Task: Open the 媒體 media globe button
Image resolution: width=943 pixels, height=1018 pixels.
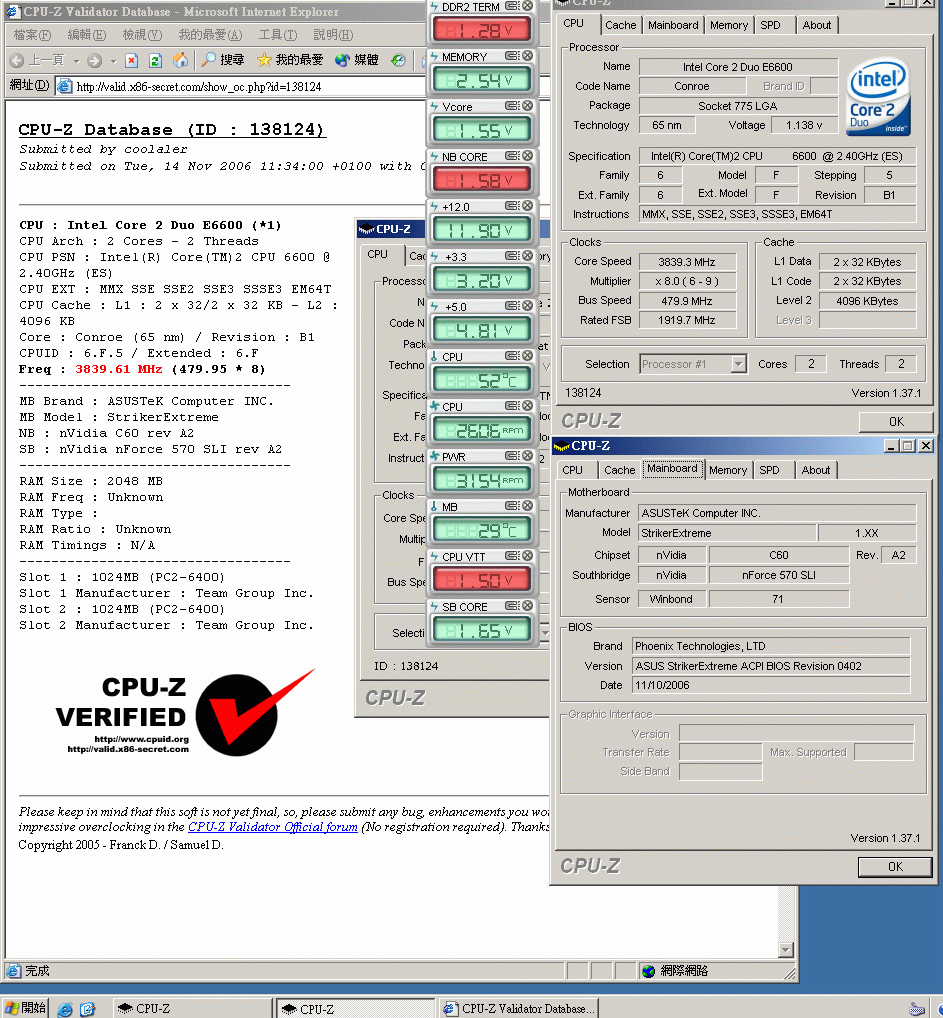Action: pos(357,60)
